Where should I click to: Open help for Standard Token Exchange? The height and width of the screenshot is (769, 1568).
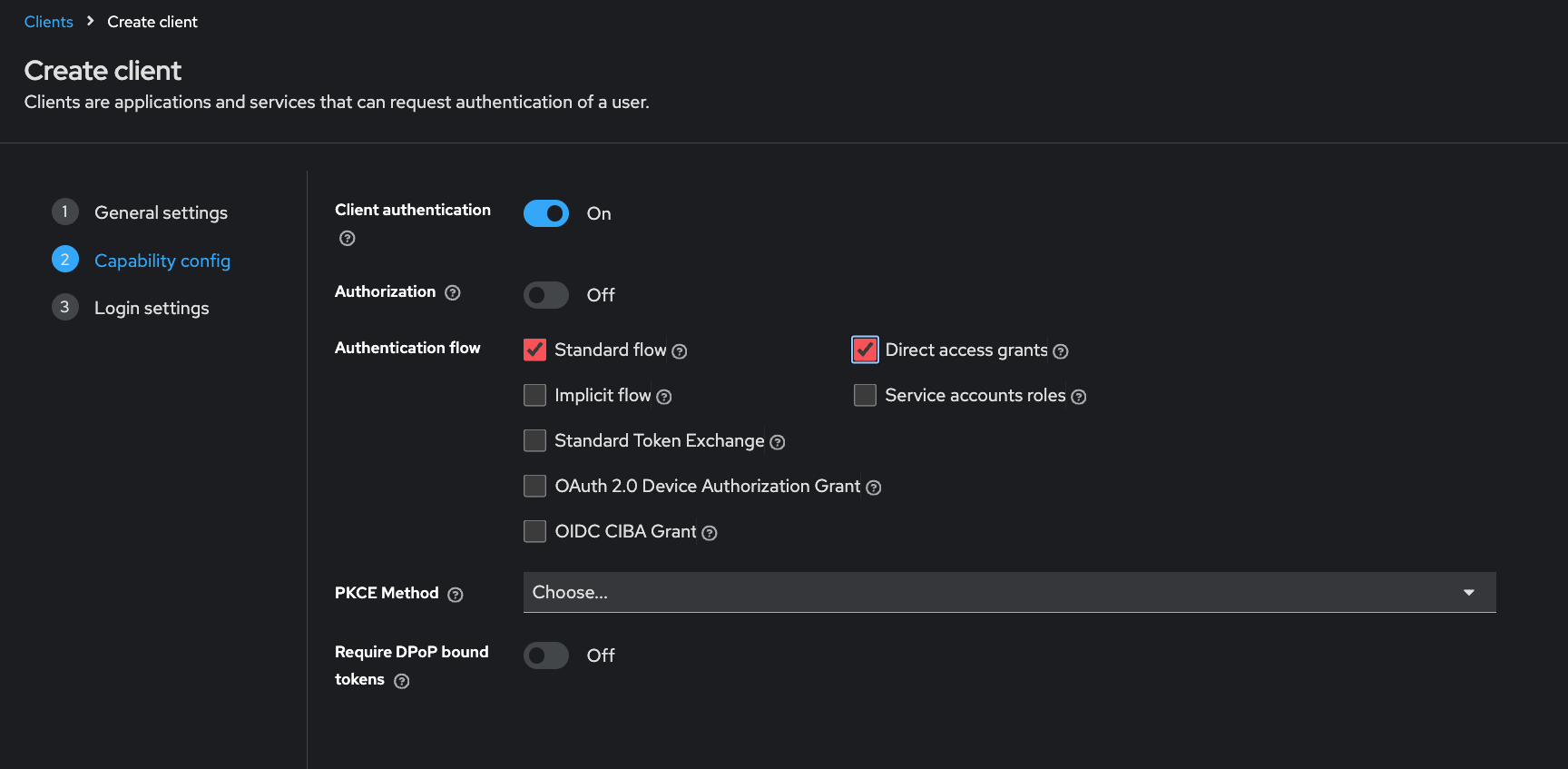[x=778, y=442]
